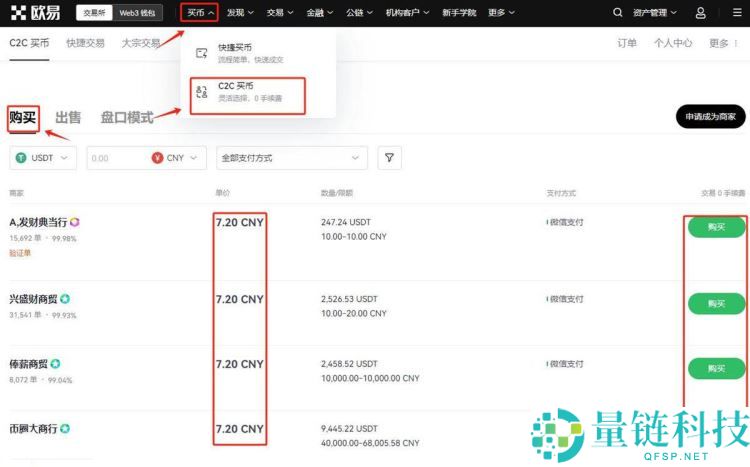Click the 2,526.53 USDT quantity
This screenshot has height=467, width=750.
click(349, 299)
